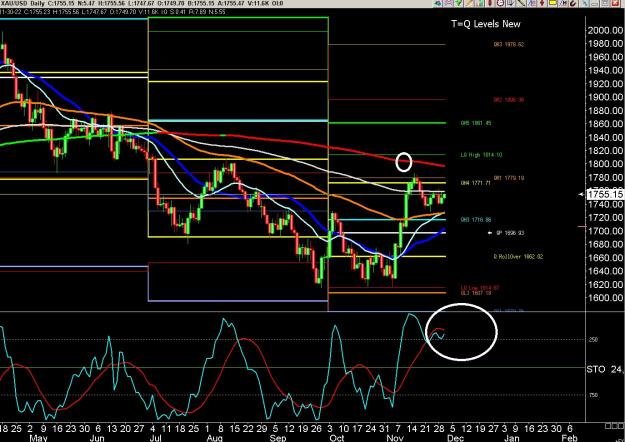Screen dimensions: 625x442
Task: Click the QH3 1716.86 level label
Action: click(476, 220)
